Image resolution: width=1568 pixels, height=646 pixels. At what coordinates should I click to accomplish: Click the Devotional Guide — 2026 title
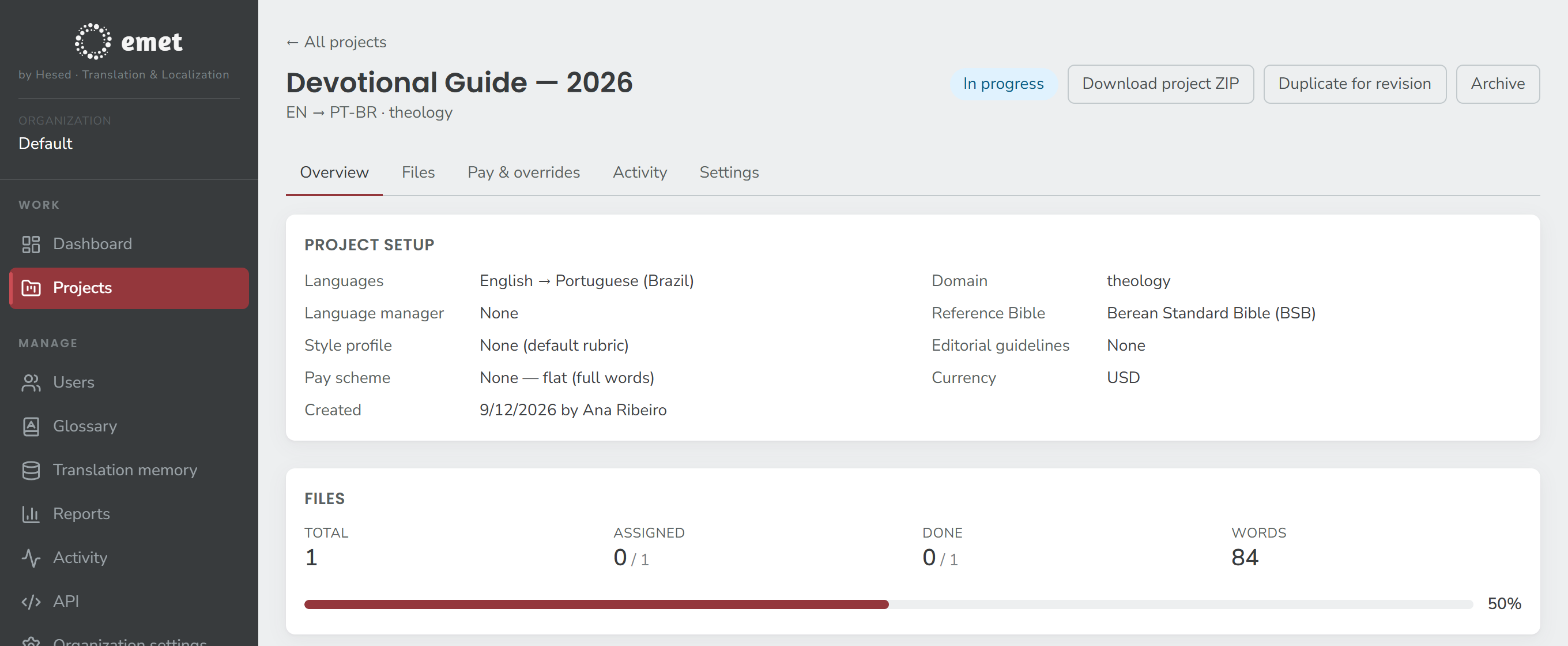[459, 82]
